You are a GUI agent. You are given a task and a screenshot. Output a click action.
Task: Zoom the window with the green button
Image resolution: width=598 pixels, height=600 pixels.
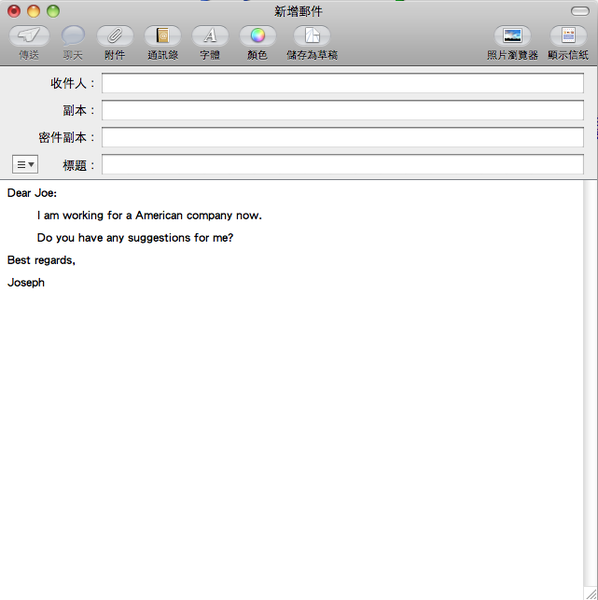53,11
